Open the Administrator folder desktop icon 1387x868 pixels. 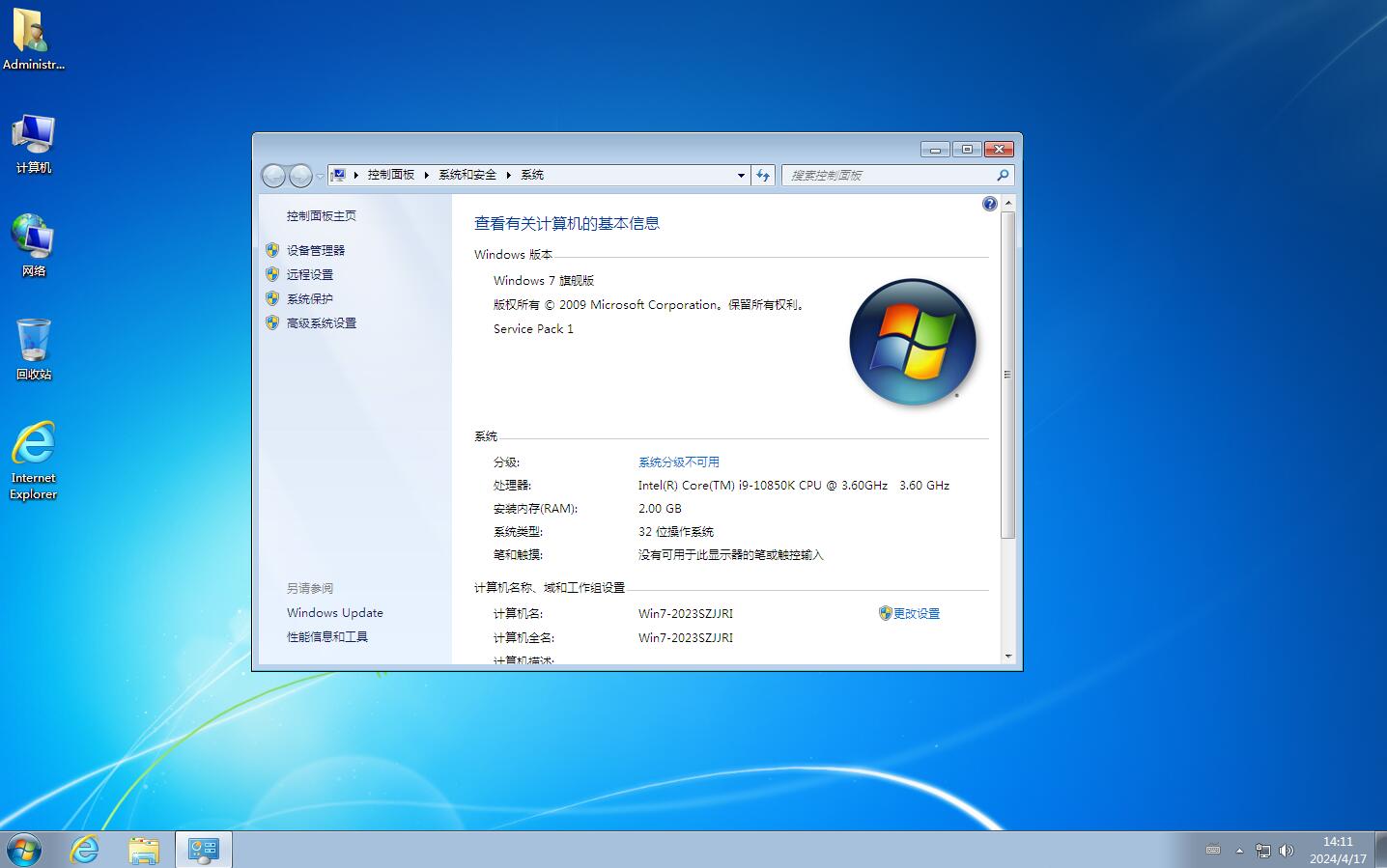[33, 39]
